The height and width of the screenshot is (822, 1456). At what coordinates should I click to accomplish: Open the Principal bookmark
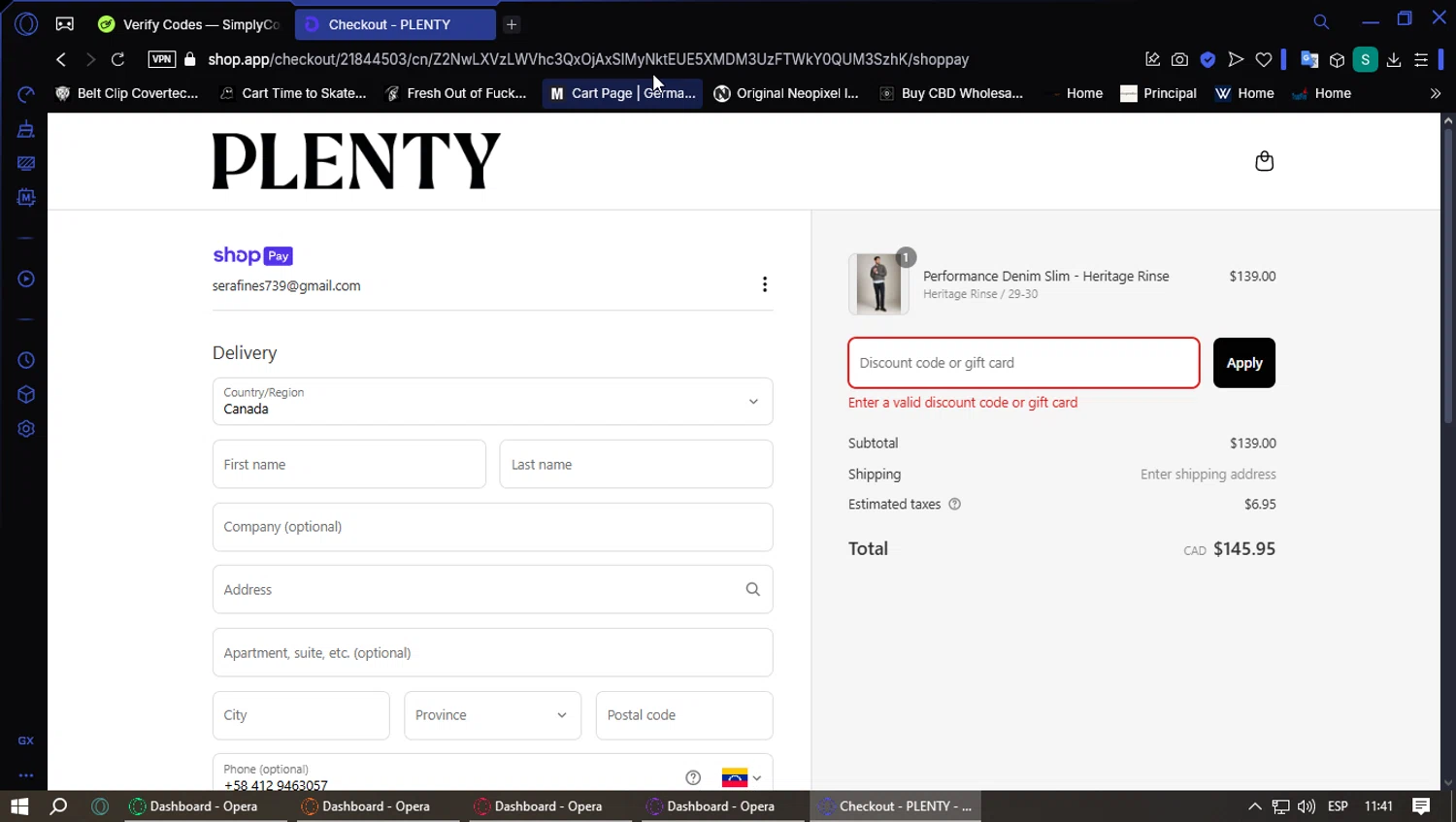1158,93
